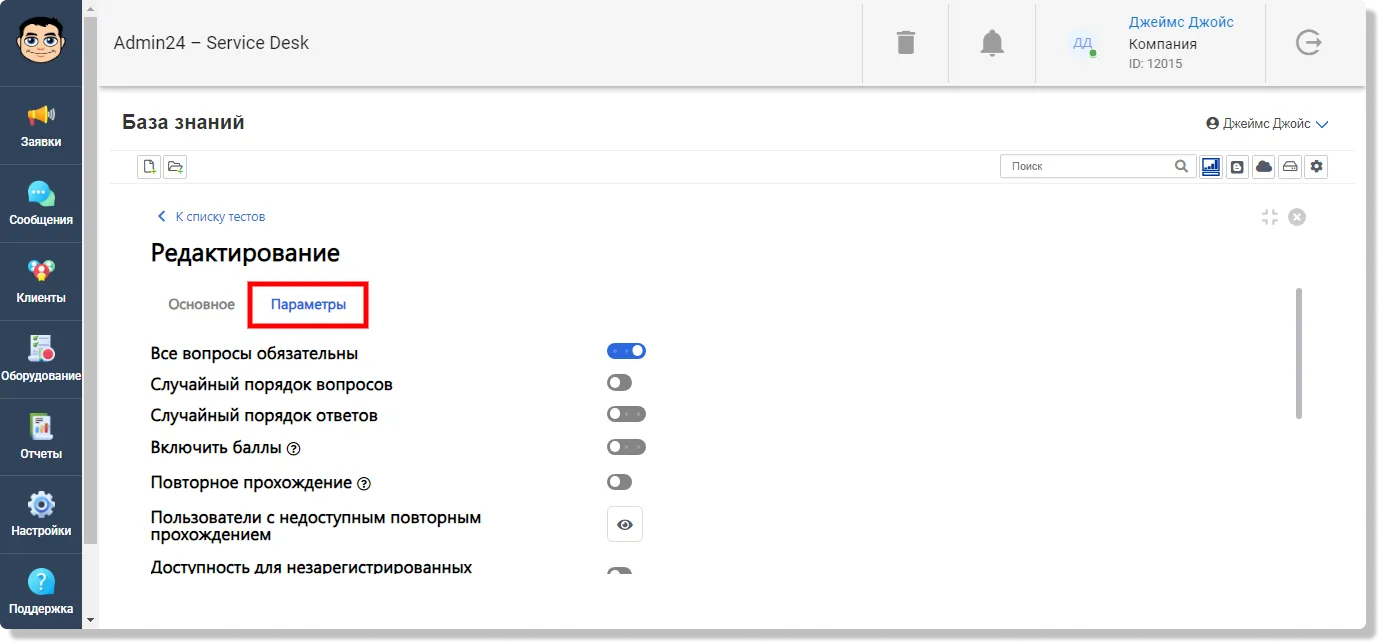The height and width of the screenshot is (643, 1380).
Task: Click Admin24 – Service Desk title
Action: [x=211, y=43]
